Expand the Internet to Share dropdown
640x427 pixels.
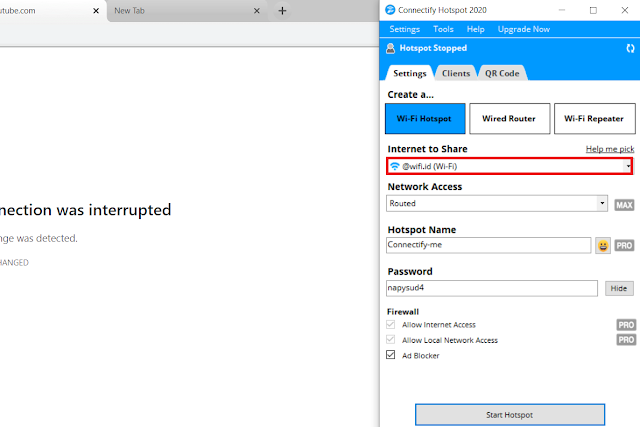tap(628, 166)
